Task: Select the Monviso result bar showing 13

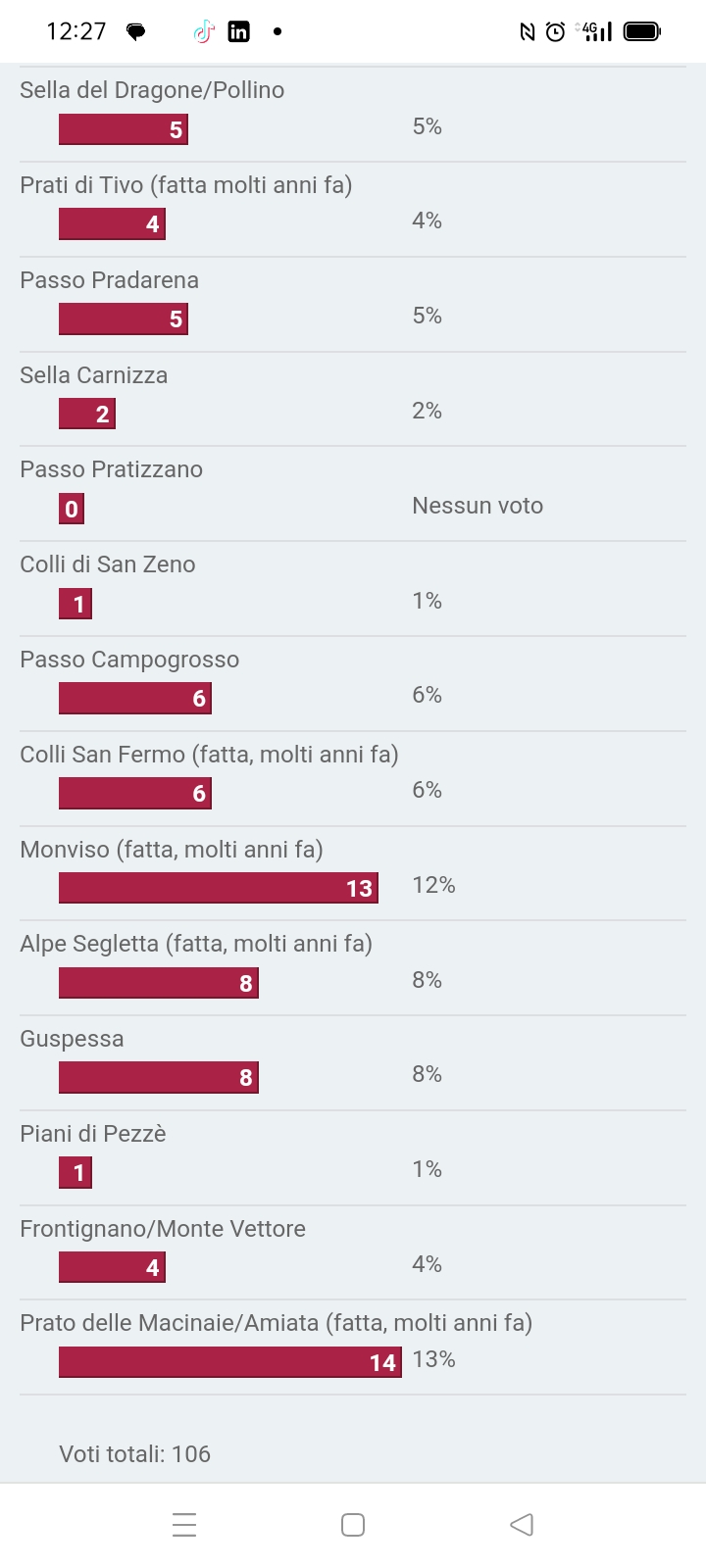Action: (219, 888)
